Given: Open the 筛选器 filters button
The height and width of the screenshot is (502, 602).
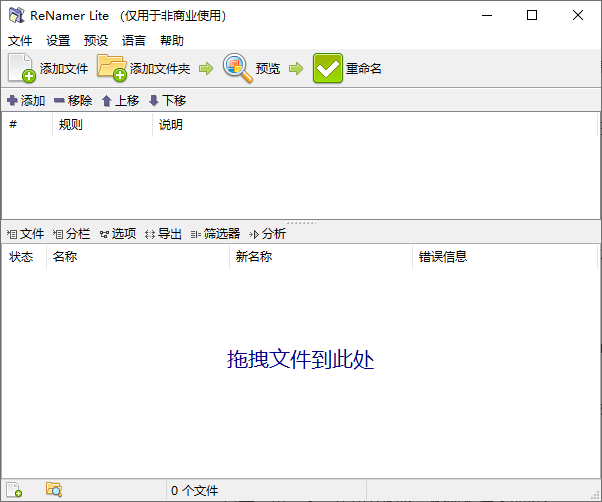Looking at the screenshot, I should tap(215, 234).
